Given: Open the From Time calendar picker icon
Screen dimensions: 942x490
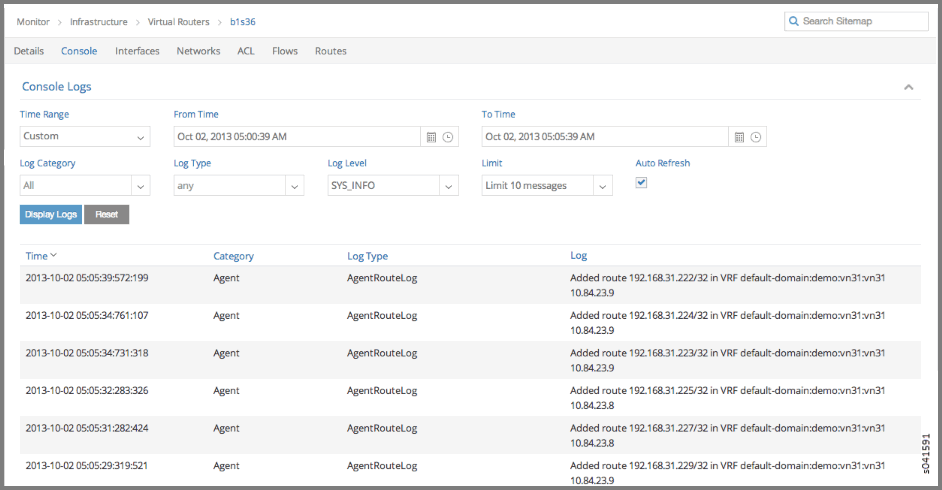Looking at the screenshot, I should [x=432, y=137].
